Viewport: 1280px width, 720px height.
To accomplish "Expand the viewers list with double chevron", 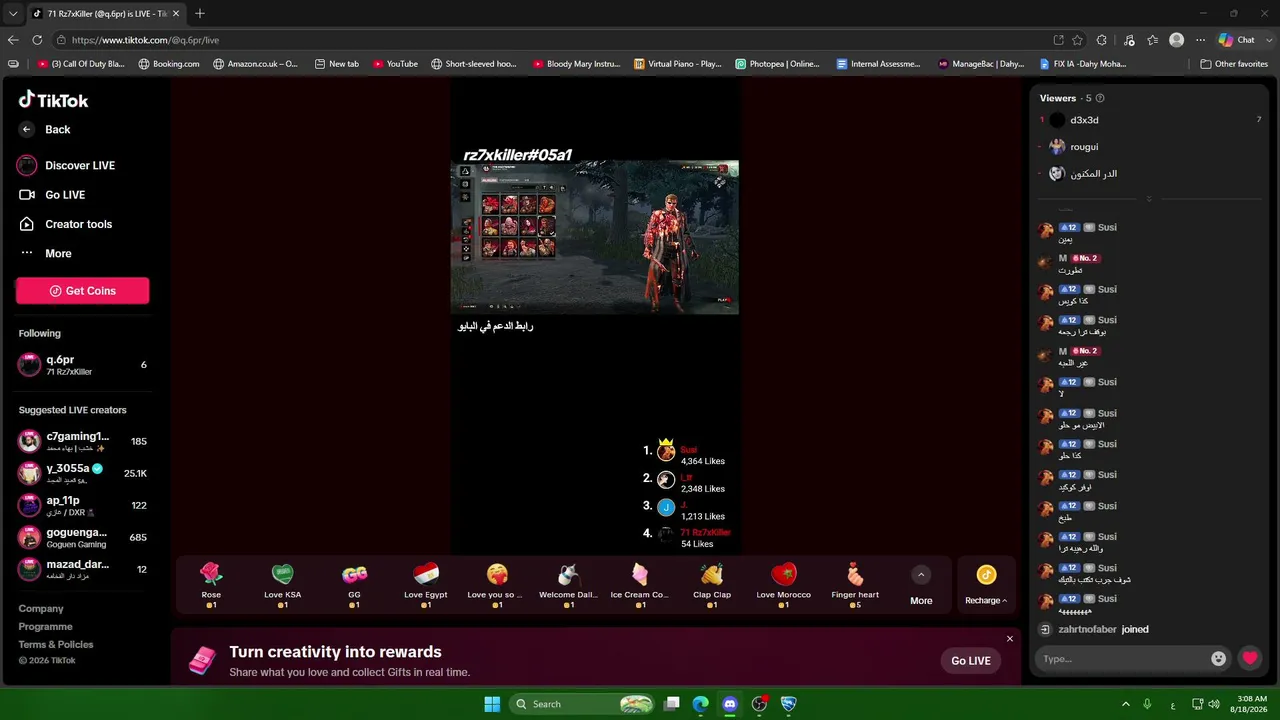I will click(x=1149, y=199).
